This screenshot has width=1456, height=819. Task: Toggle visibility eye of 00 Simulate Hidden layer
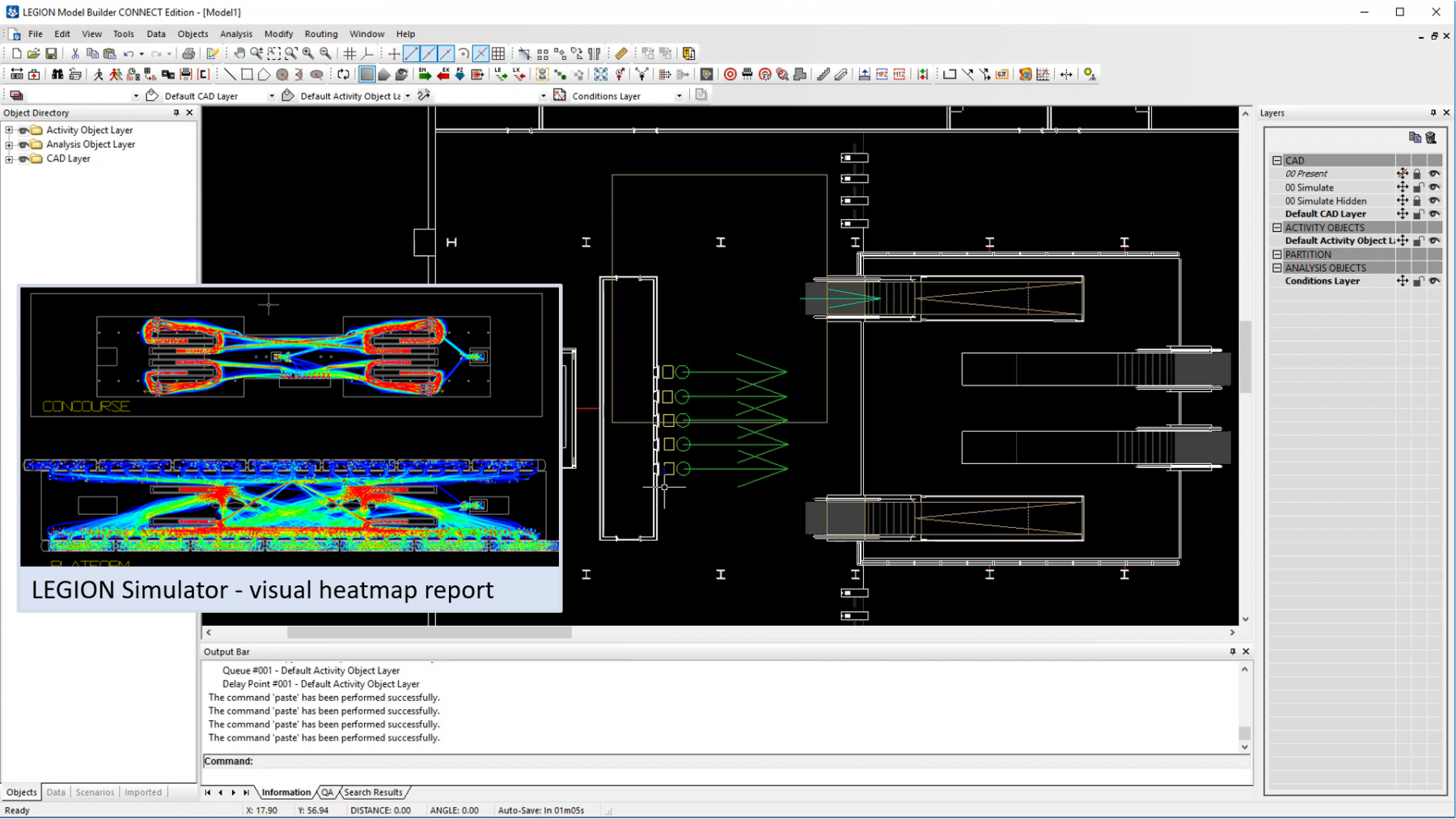click(1434, 201)
